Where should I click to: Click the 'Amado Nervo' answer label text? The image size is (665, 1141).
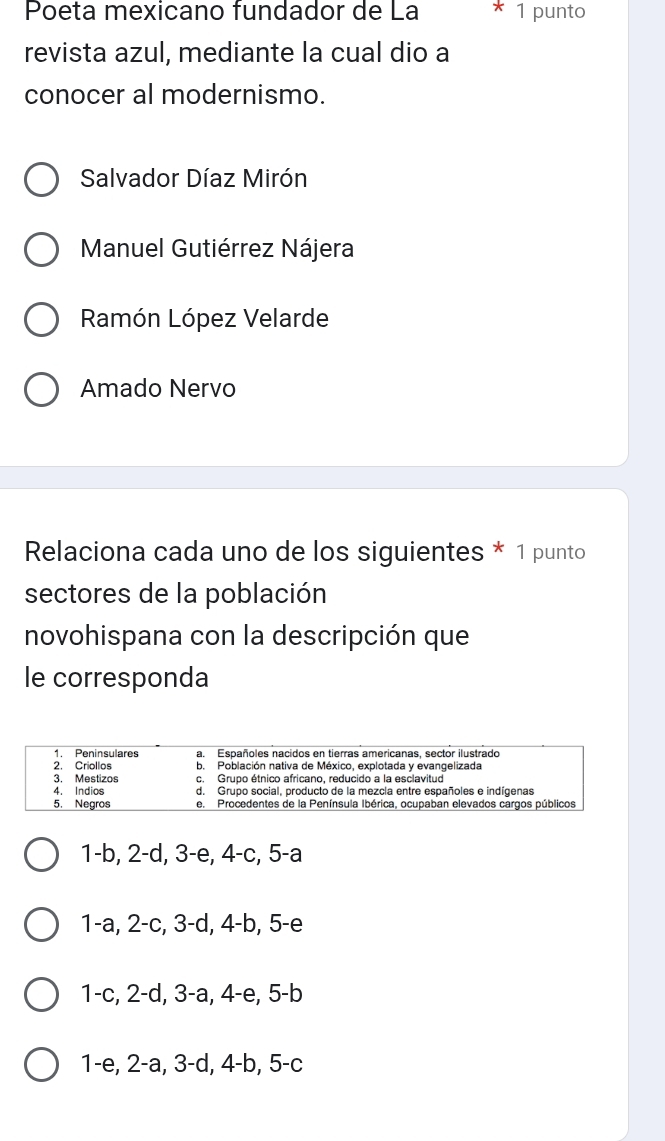[158, 388]
